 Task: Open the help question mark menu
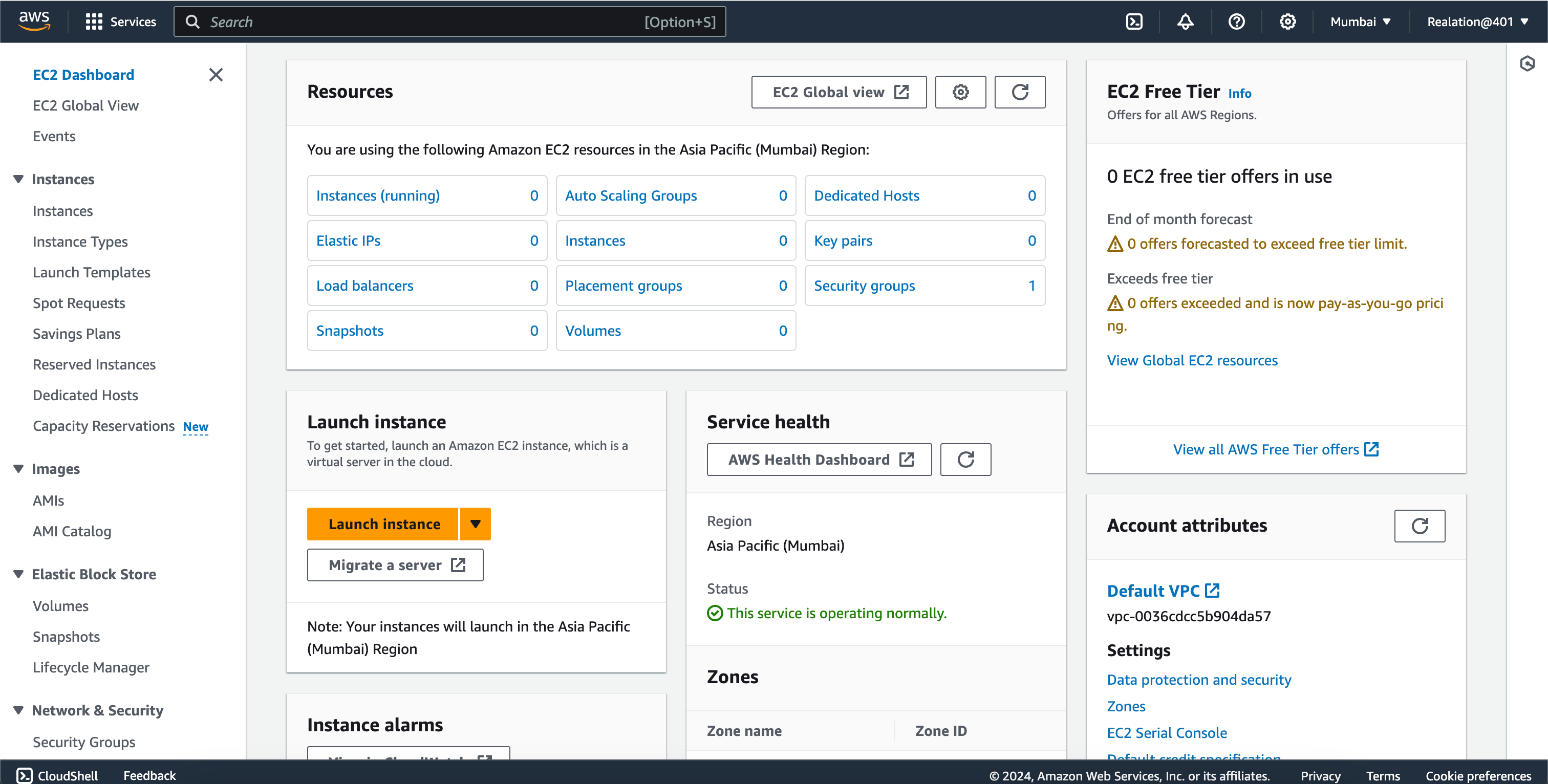(x=1236, y=21)
